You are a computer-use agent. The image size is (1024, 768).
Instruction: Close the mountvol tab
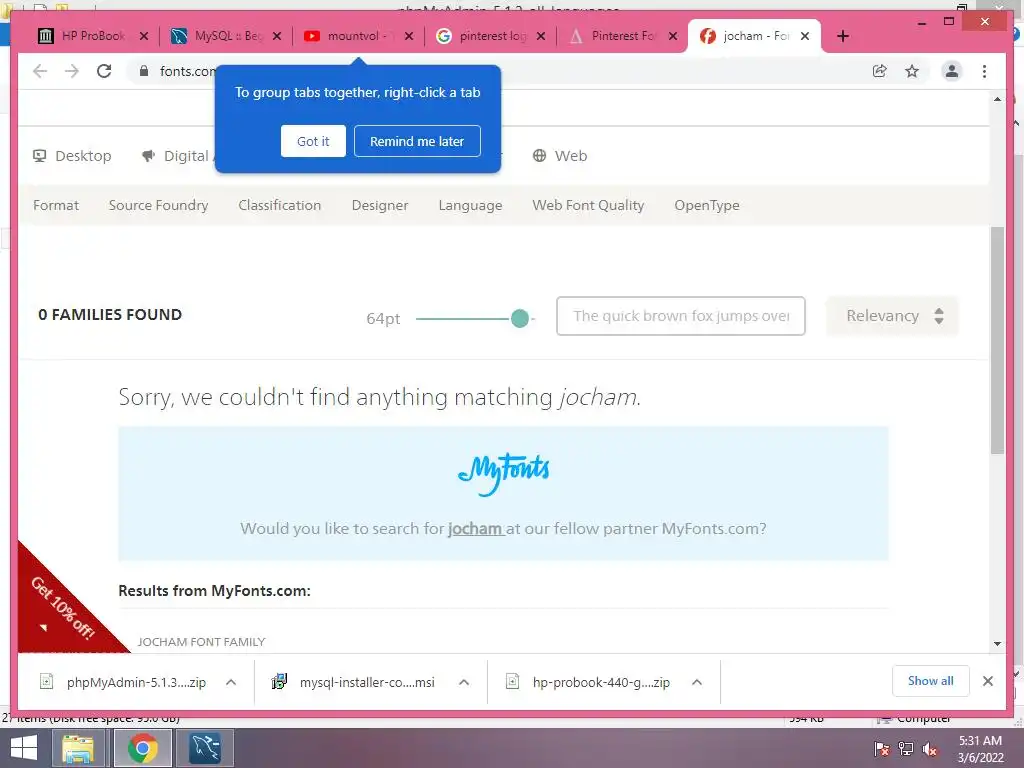coord(409,36)
